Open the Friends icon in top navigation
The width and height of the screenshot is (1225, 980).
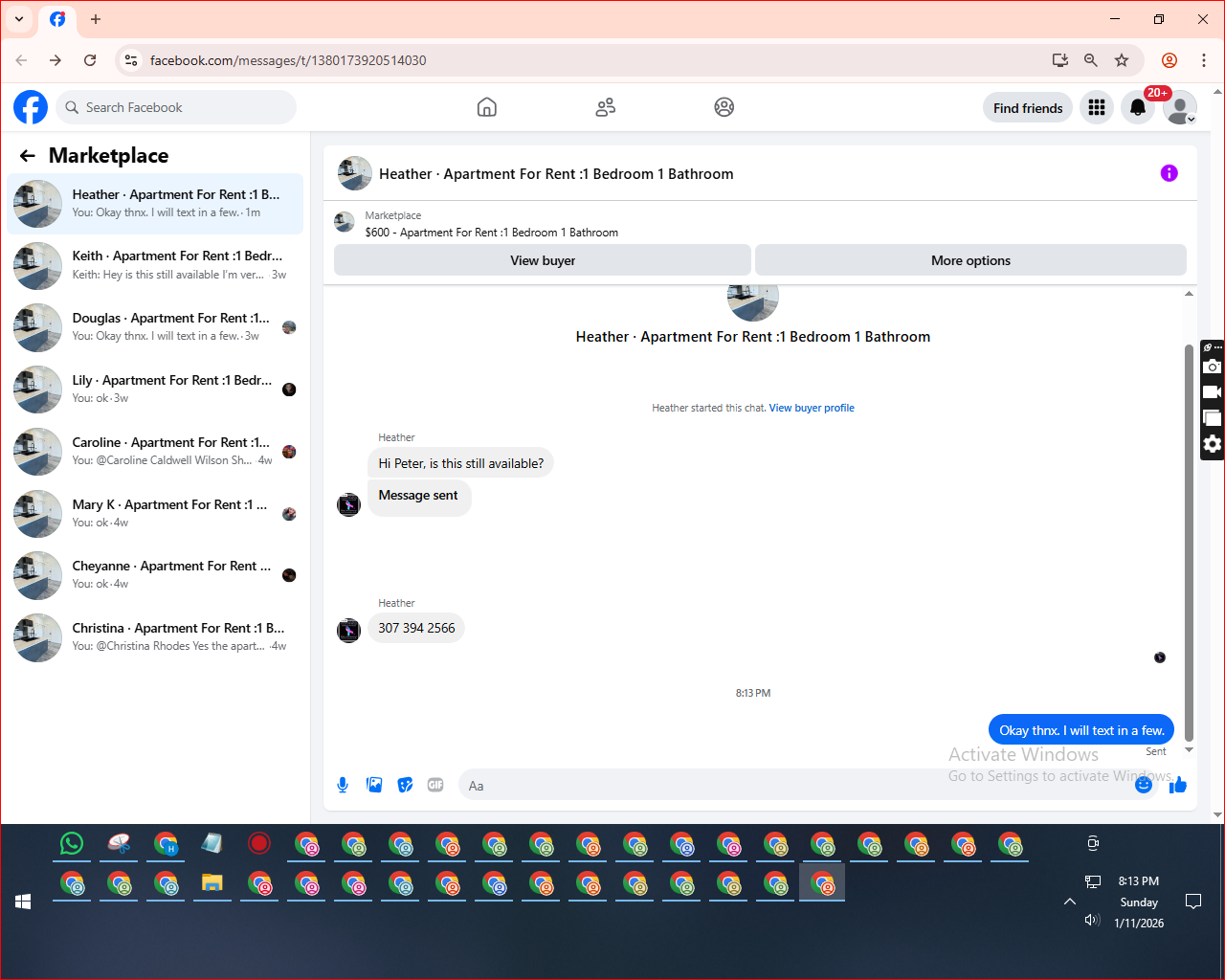pos(606,107)
